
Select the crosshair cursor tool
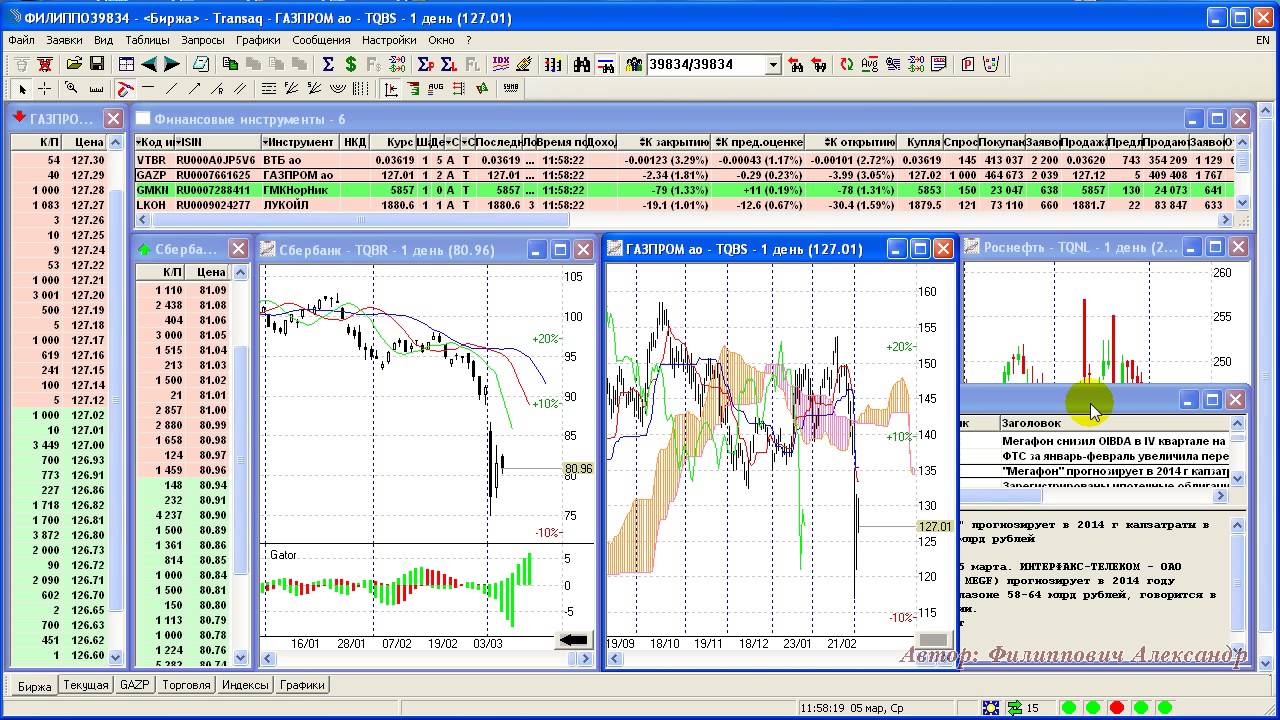45,88
